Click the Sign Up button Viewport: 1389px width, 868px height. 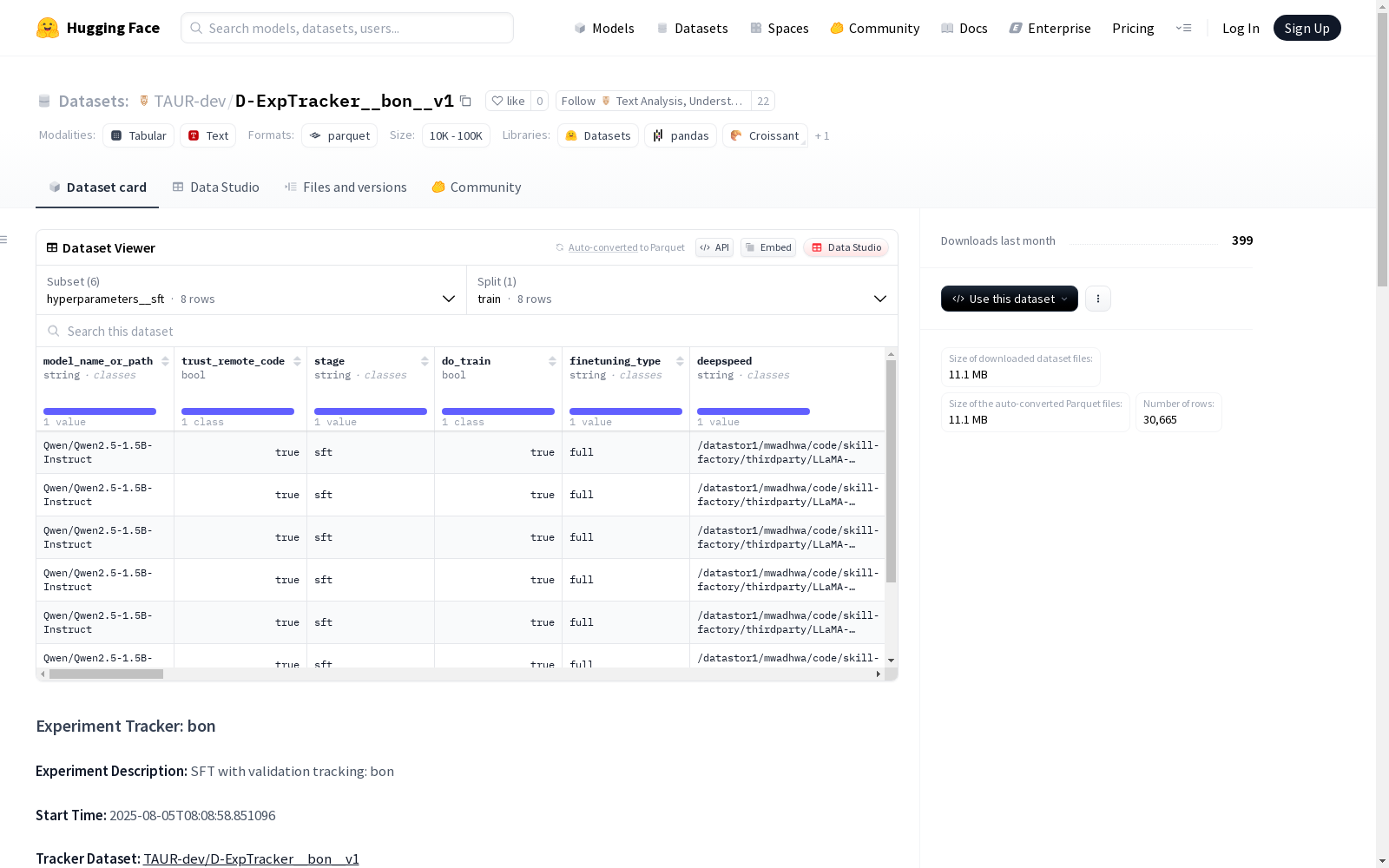point(1307,28)
